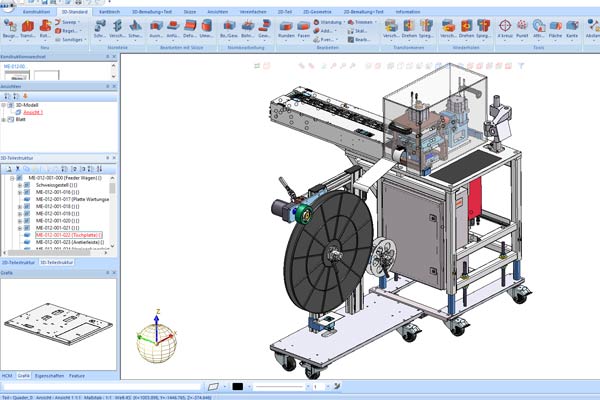The image size is (600, 400).
Task: Select the Anfü... add-on tool
Action: pos(173,29)
